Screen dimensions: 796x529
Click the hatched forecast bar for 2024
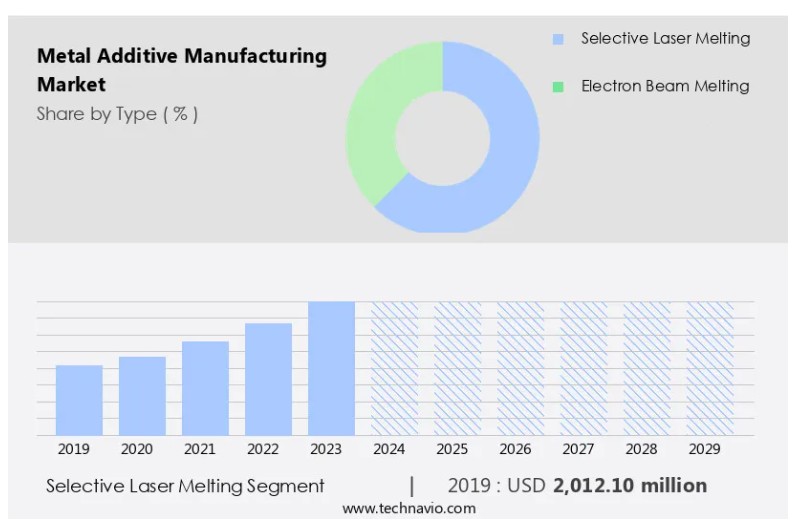[395, 368]
